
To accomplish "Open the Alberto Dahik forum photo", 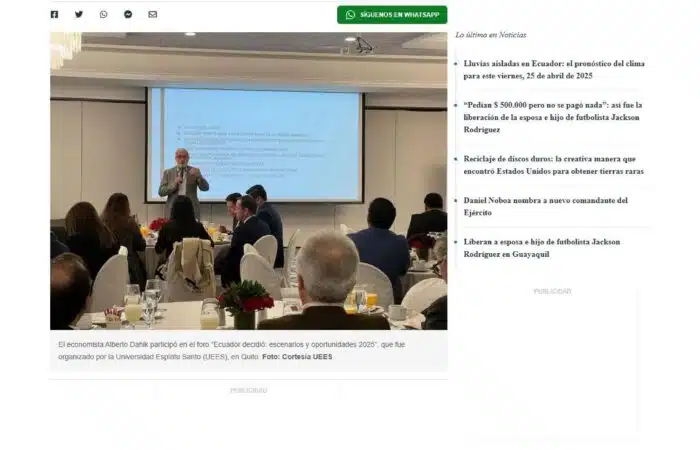I will click(249, 181).
